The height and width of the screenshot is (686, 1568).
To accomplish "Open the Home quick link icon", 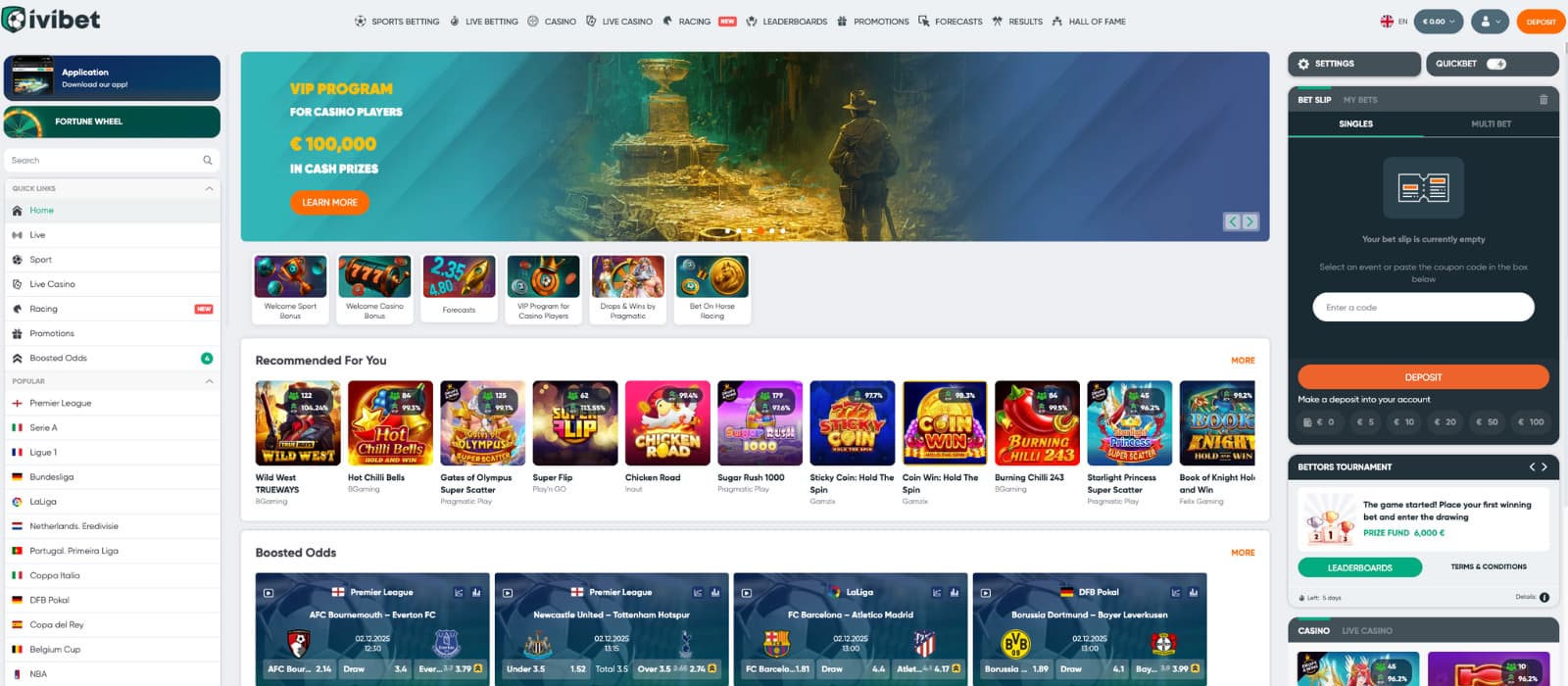I will pyautogui.click(x=17, y=211).
